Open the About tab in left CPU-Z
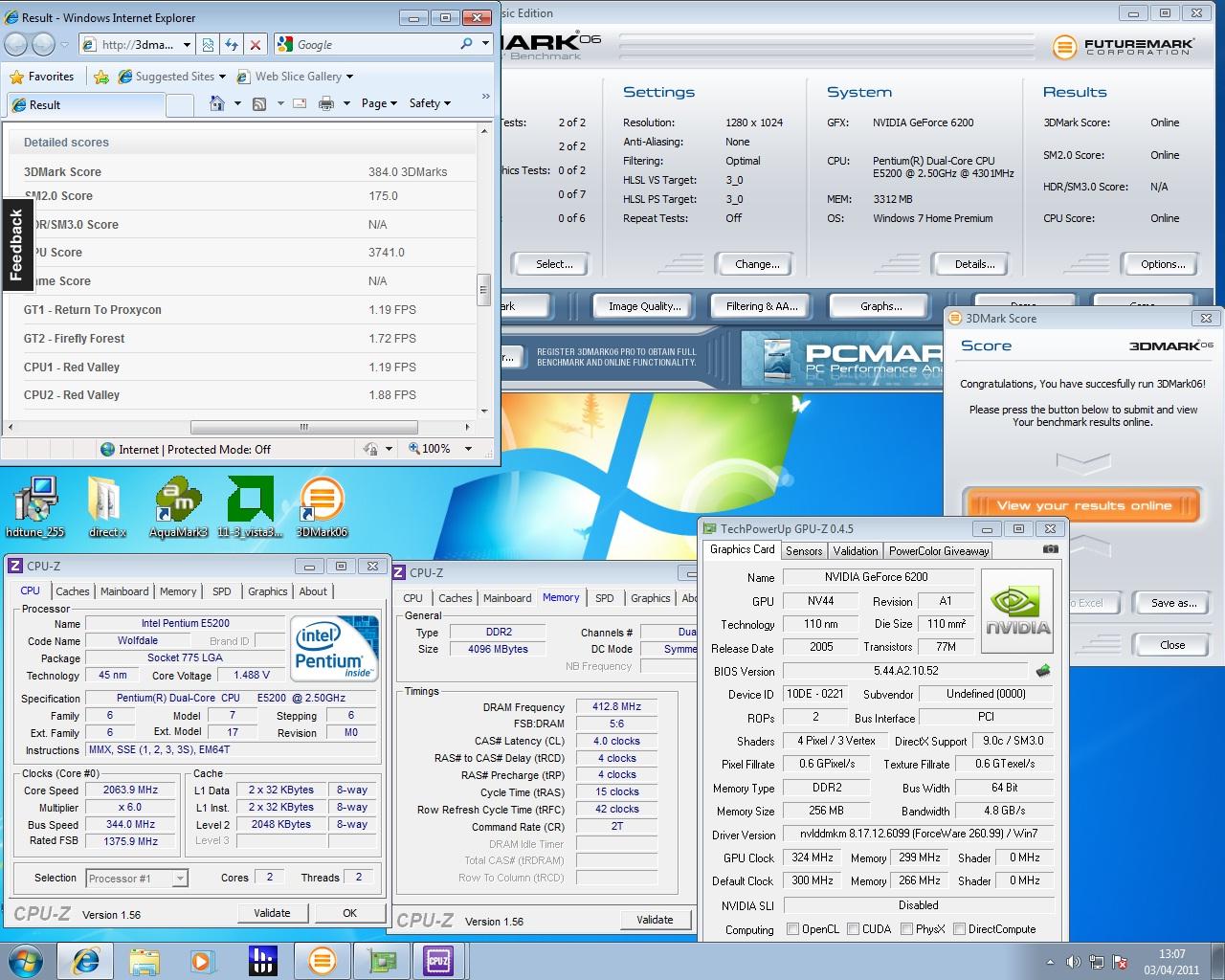 [313, 591]
